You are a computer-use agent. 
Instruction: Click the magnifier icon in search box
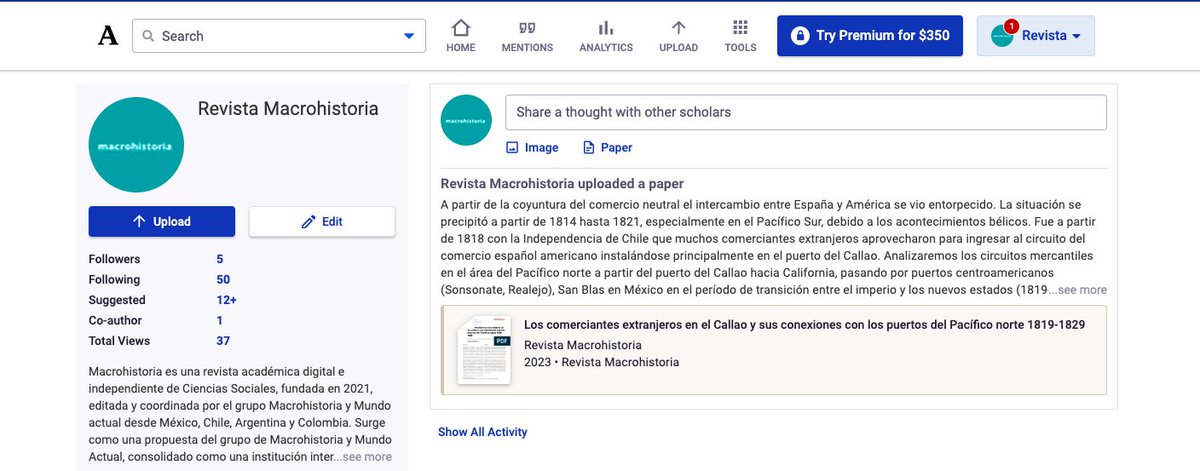click(x=148, y=36)
